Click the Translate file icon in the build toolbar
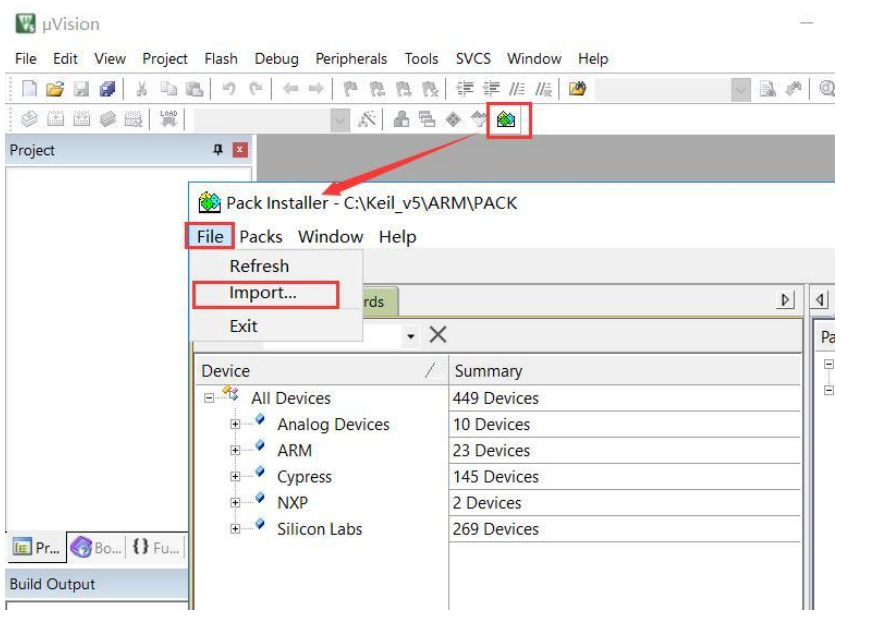Screen dimensions: 874x618 [29, 119]
